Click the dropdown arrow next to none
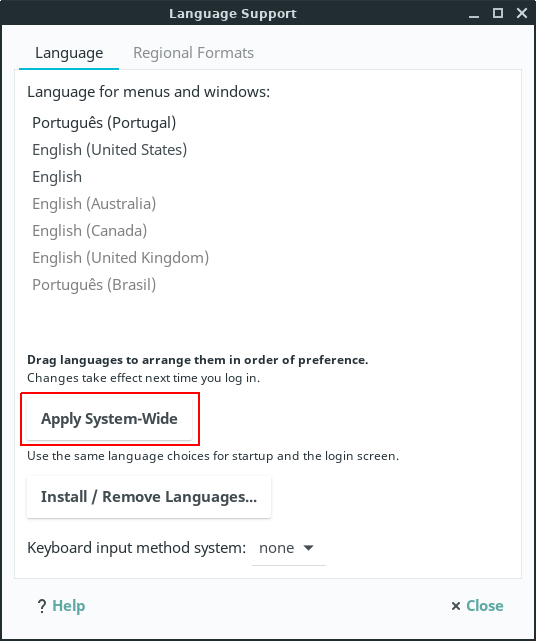The width and height of the screenshot is (536, 641). pyautogui.click(x=309, y=548)
